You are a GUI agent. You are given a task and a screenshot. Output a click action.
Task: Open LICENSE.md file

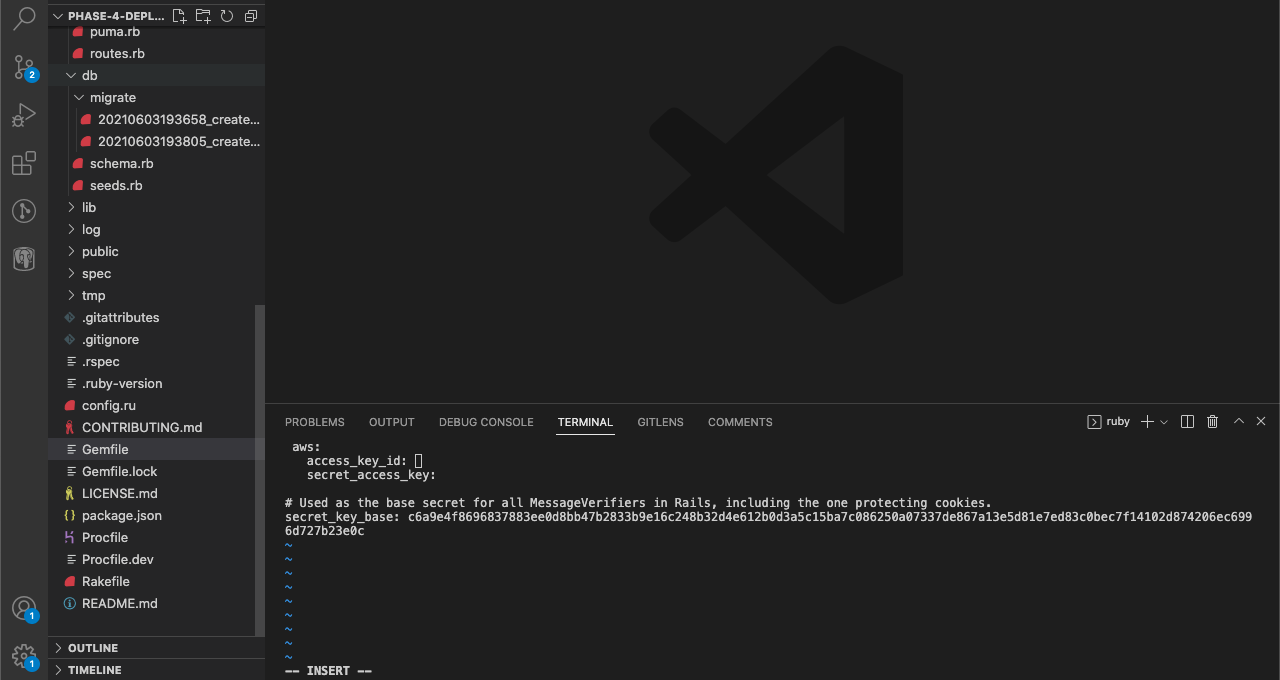[156, 494]
